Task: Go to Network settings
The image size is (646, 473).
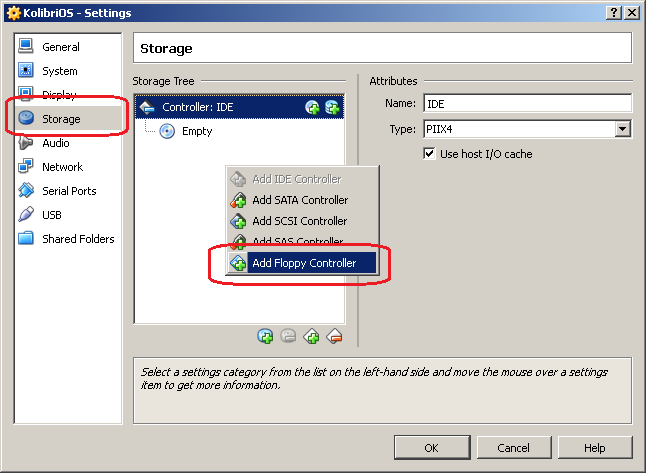Action: 62,167
